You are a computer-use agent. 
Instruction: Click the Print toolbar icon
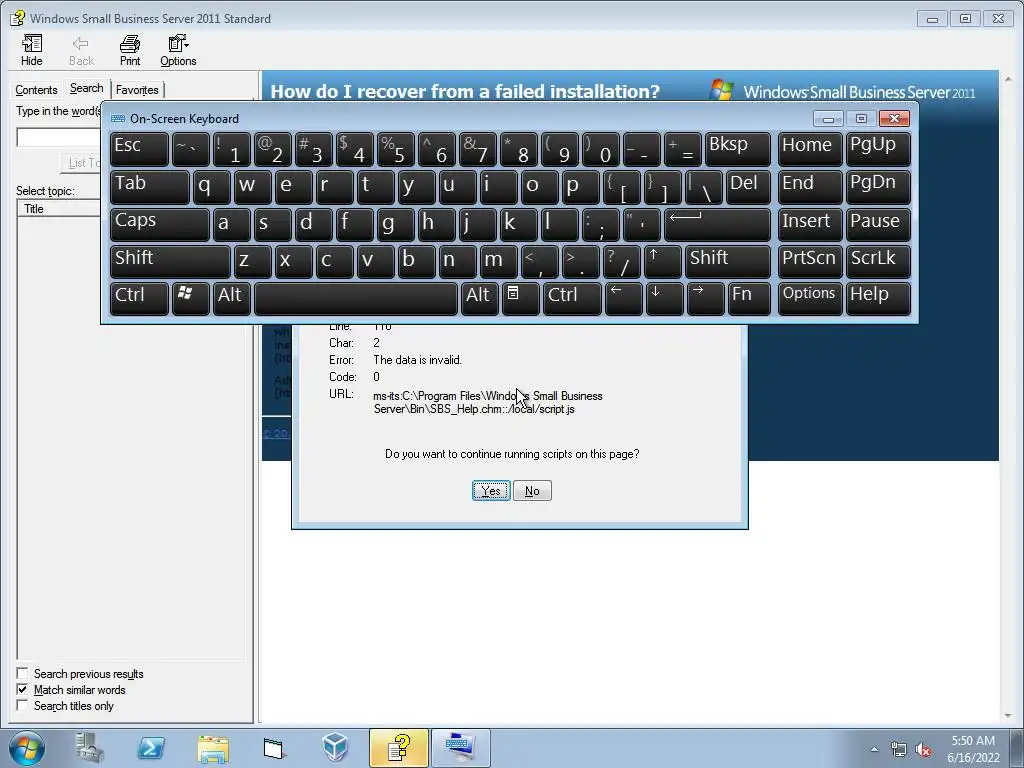[x=130, y=50]
